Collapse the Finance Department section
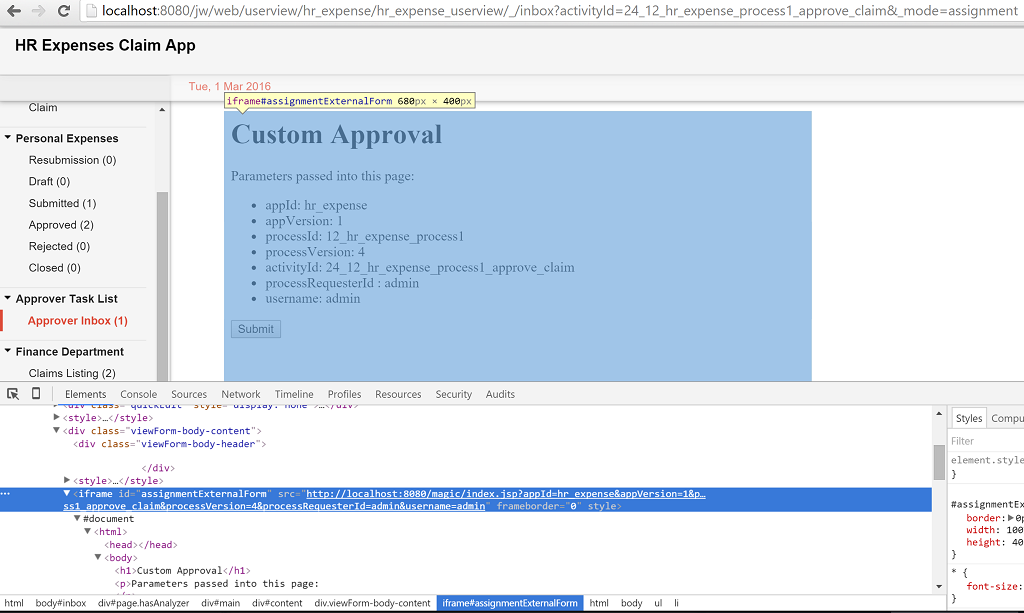 [8, 352]
